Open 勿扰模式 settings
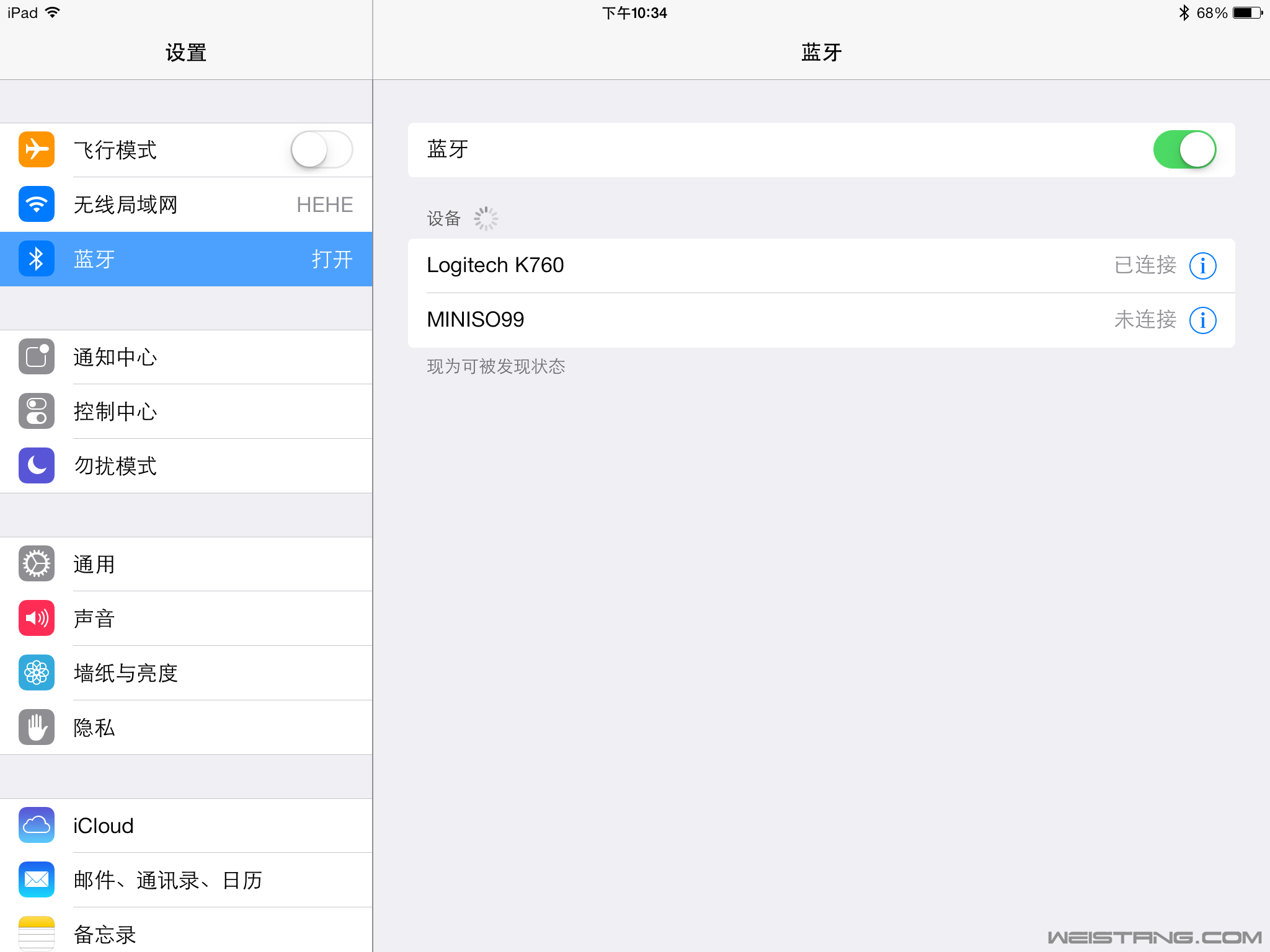 pyautogui.click(x=186, y=465)
